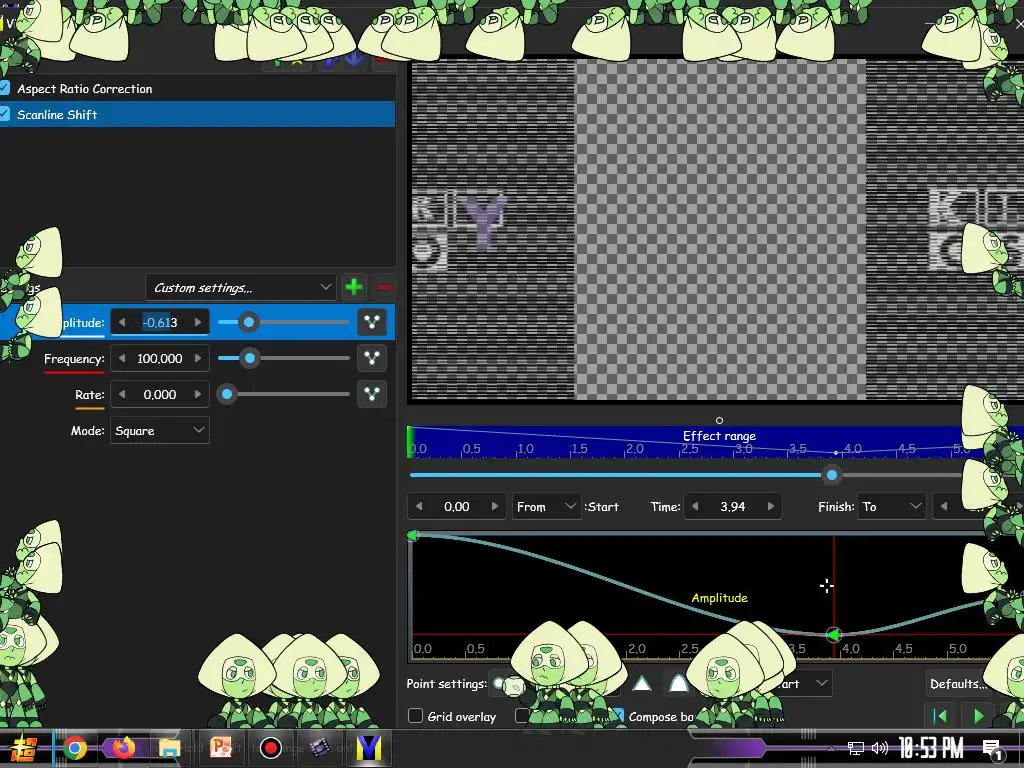Increase Time value with right arrow
The width and height of the screenshot is (1024, 768).
coord(771,506)
